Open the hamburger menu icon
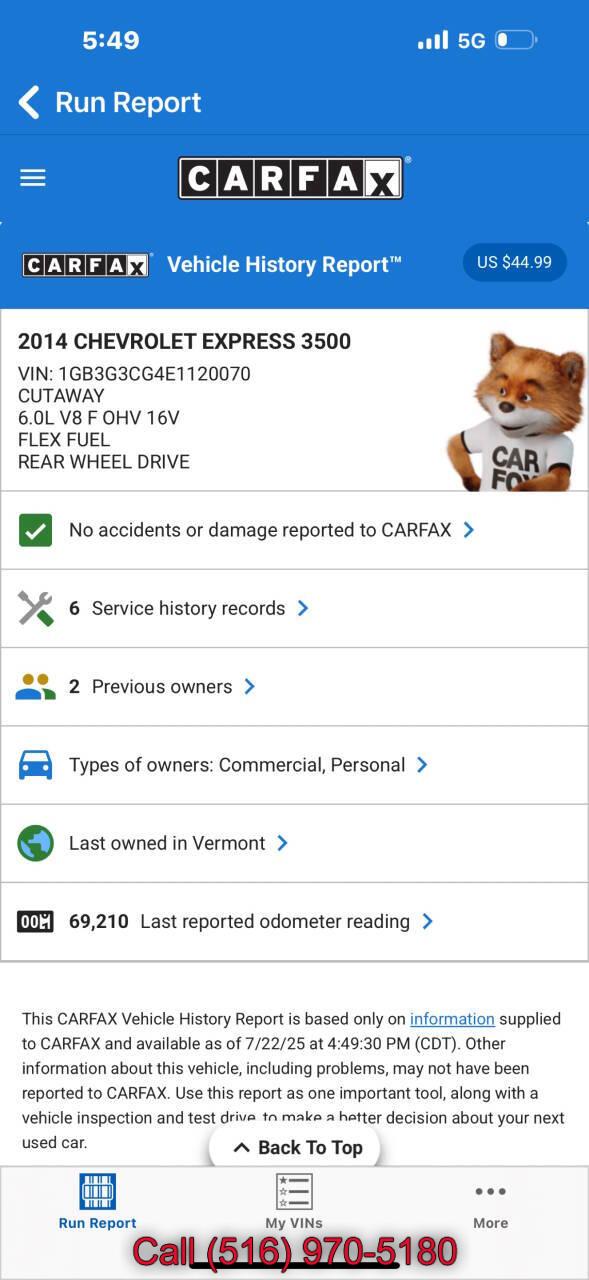Screen dimensions: 589x1280 tap(33, 178)
